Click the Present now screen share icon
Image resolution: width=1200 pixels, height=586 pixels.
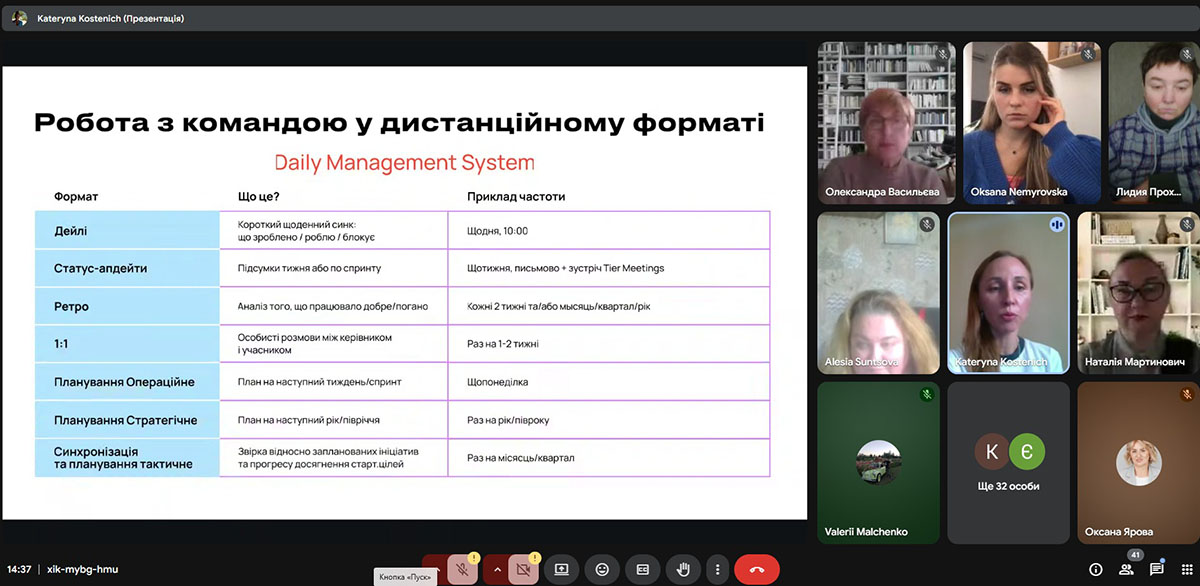point(561,569)
